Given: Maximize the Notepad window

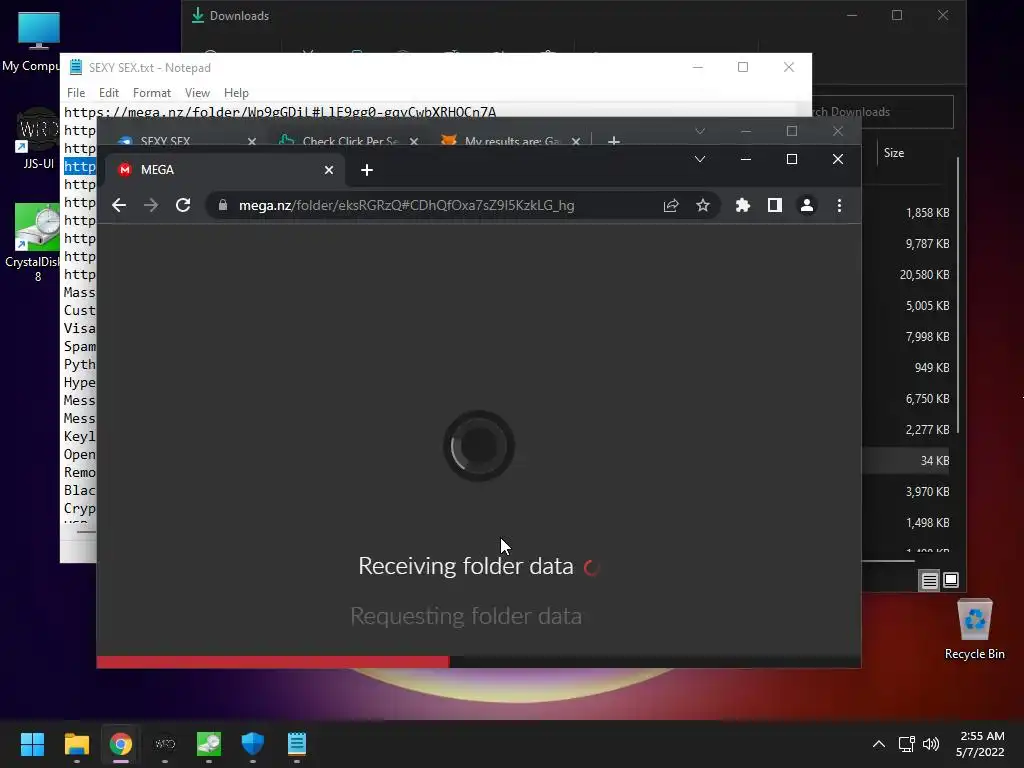Looking at the screenshot, I should pos(743,67).
